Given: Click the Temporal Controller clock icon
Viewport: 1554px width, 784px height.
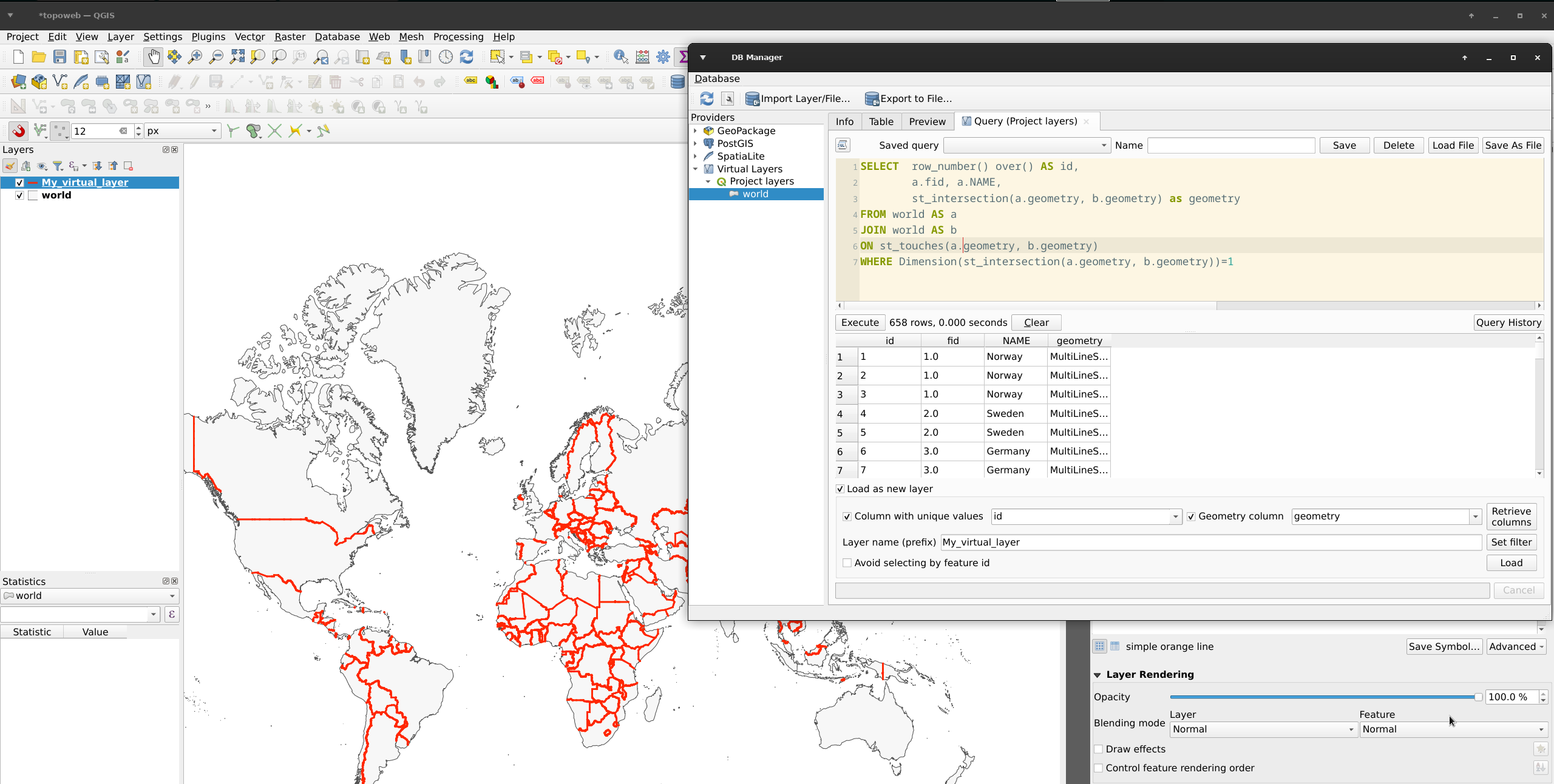Looking at the screenshot, I should [446, 57].
